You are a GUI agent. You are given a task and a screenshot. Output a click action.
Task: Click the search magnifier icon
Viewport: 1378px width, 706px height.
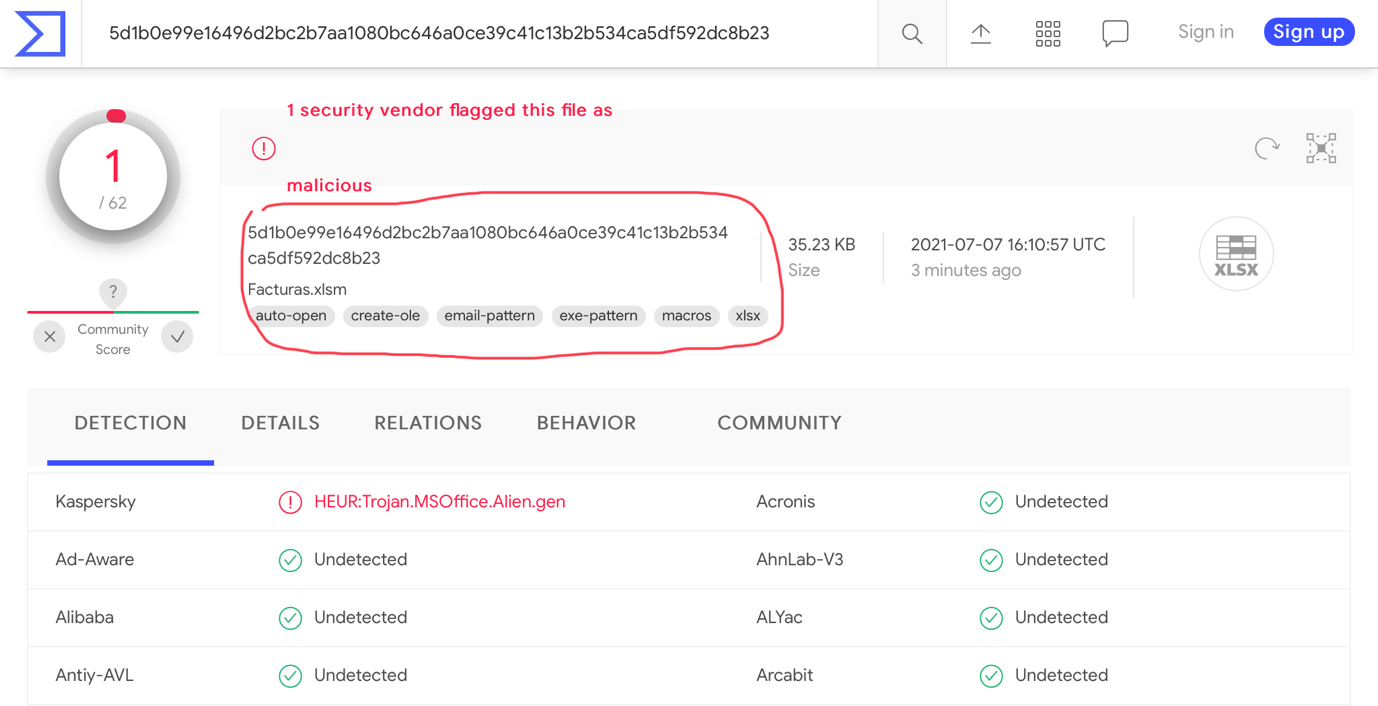pos(911,33)
